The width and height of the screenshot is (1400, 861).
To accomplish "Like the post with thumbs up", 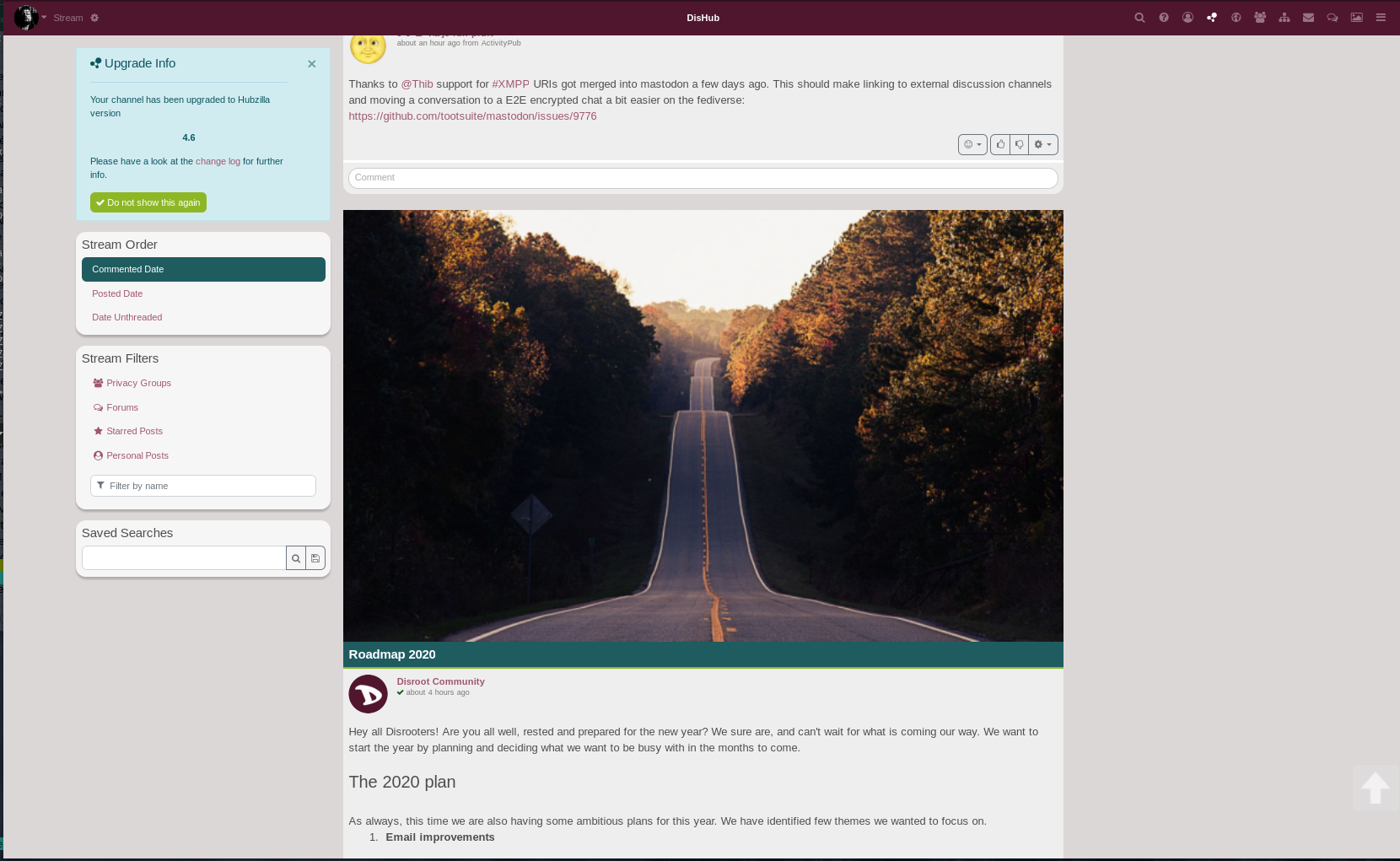I will pyautogui.click(x=1000, y=144).
